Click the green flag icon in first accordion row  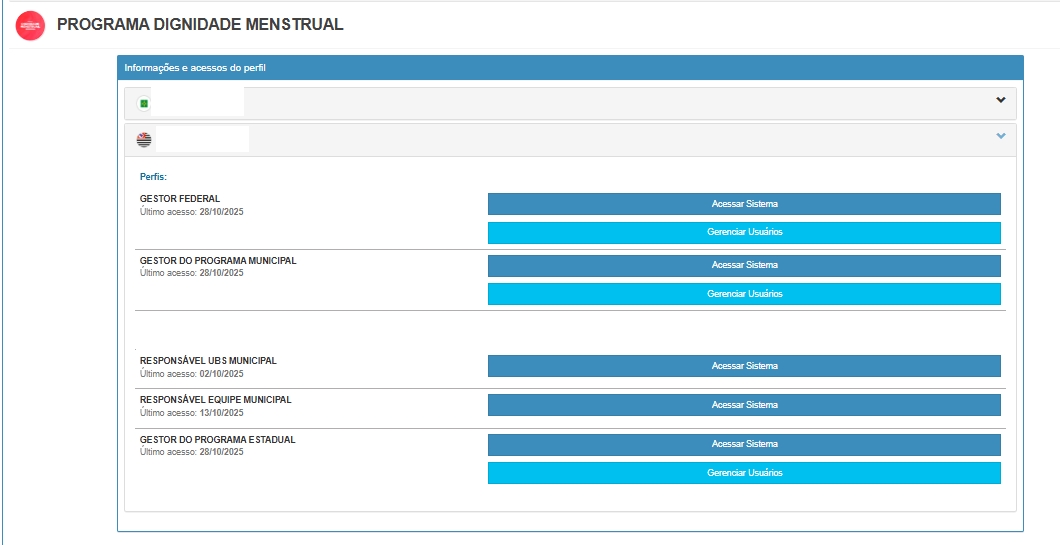point(143,103)
